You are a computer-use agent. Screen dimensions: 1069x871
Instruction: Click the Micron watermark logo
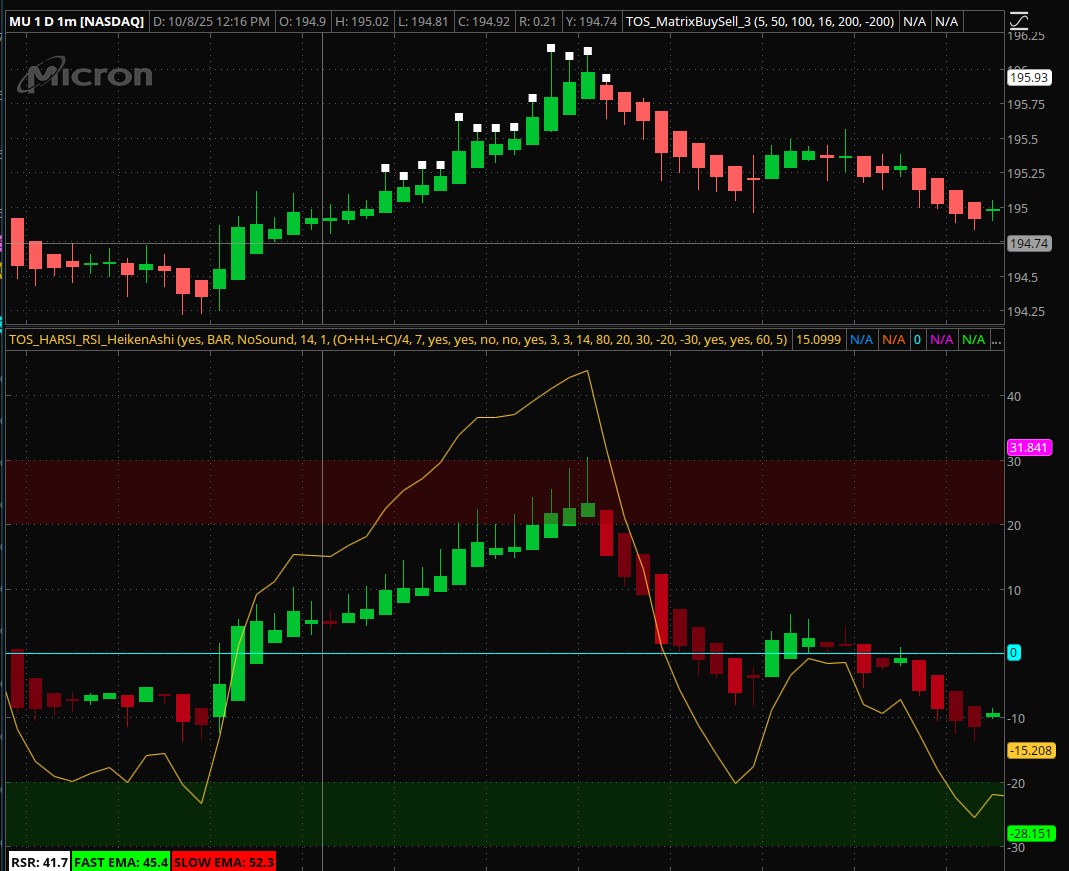[x=90, y=76]
